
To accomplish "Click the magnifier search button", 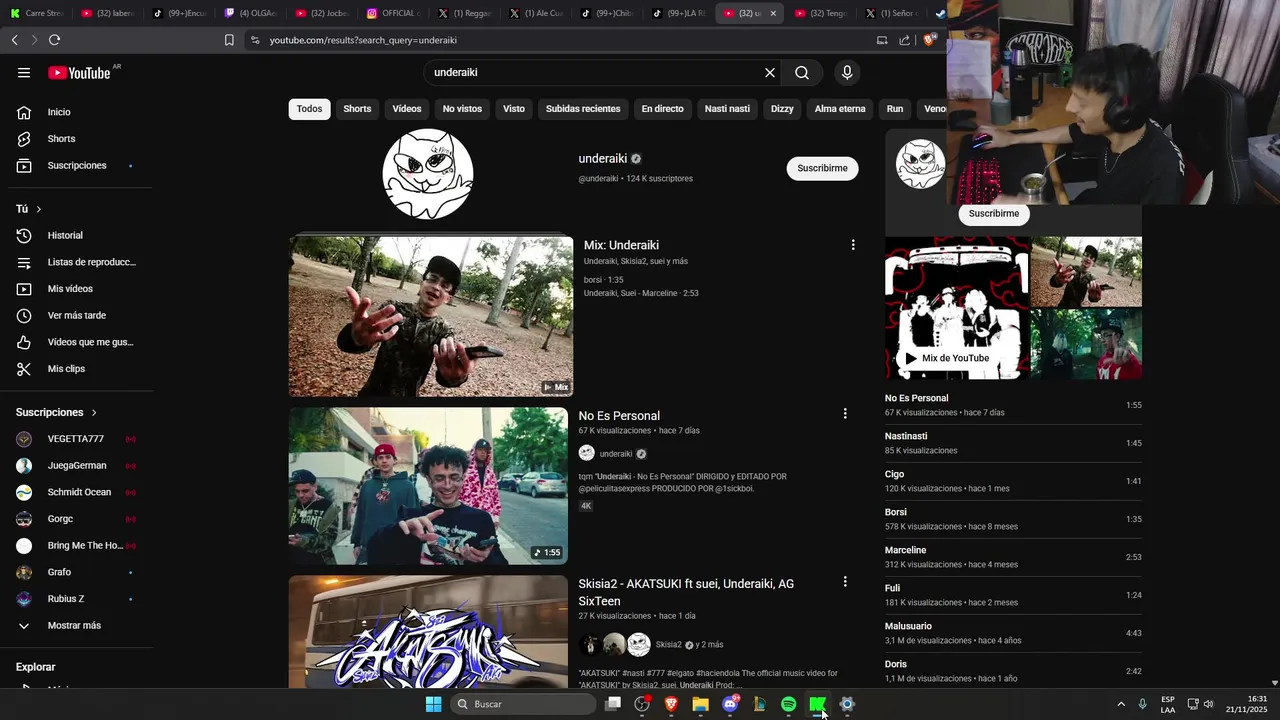I will (x=802, y=72).
